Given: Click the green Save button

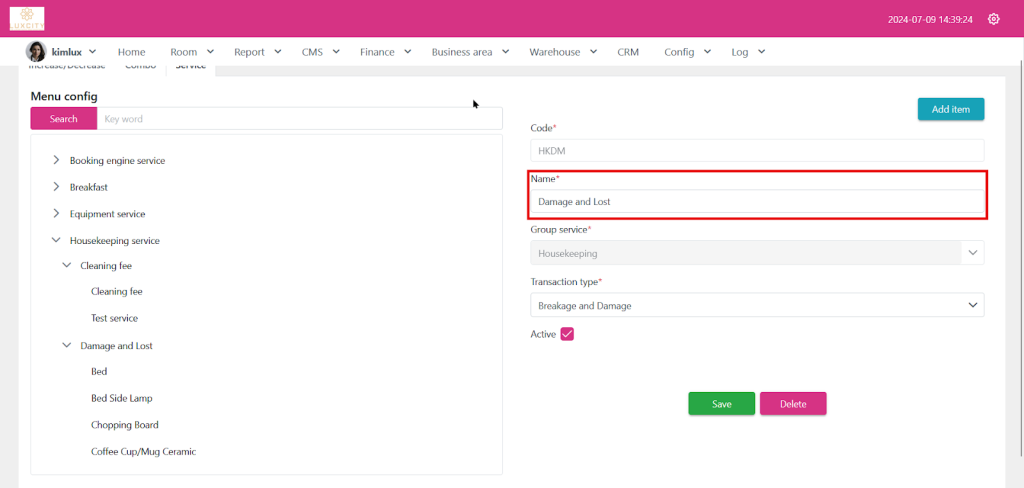Looking at the screenshot, I should point(721,404).
